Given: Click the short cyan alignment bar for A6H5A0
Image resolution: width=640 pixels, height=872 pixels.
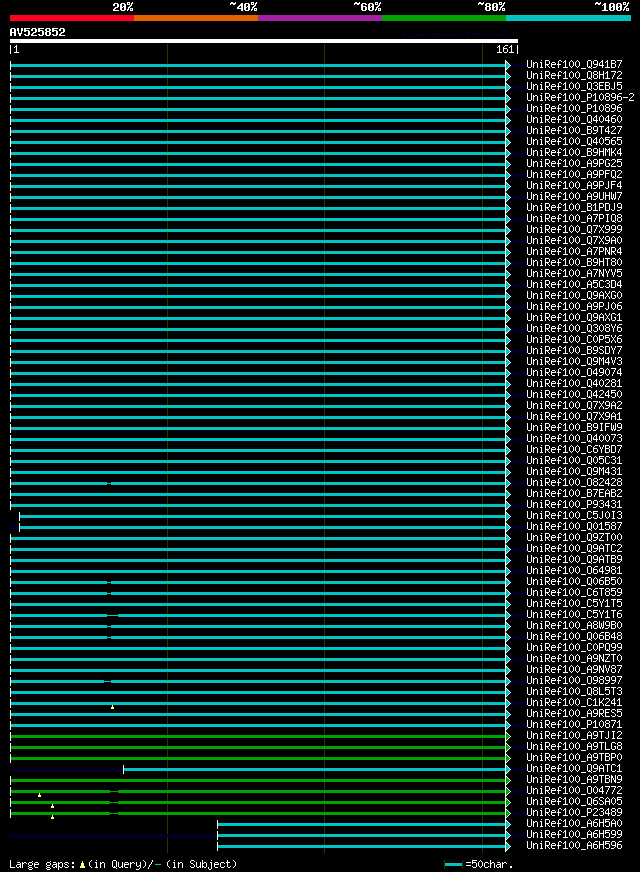Looking at the screenshot, I should tap(361, 824).
